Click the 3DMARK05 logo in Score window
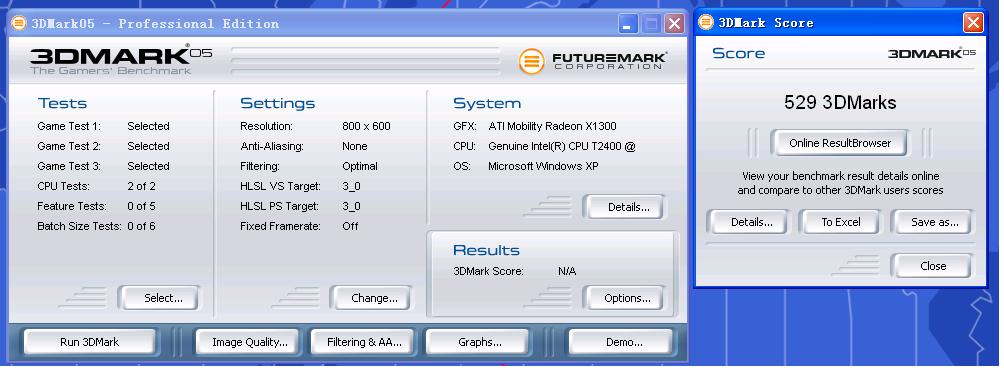Image resolution: width=1004 pixels, height=376 pixels. pyautogui.click(x=932, y=53)
